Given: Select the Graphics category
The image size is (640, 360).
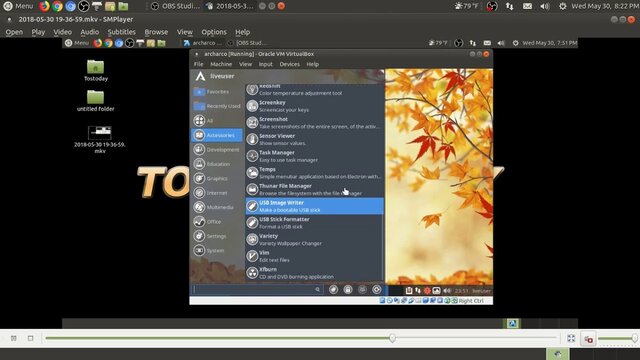Looking at the screenshot, I should 217,178.
